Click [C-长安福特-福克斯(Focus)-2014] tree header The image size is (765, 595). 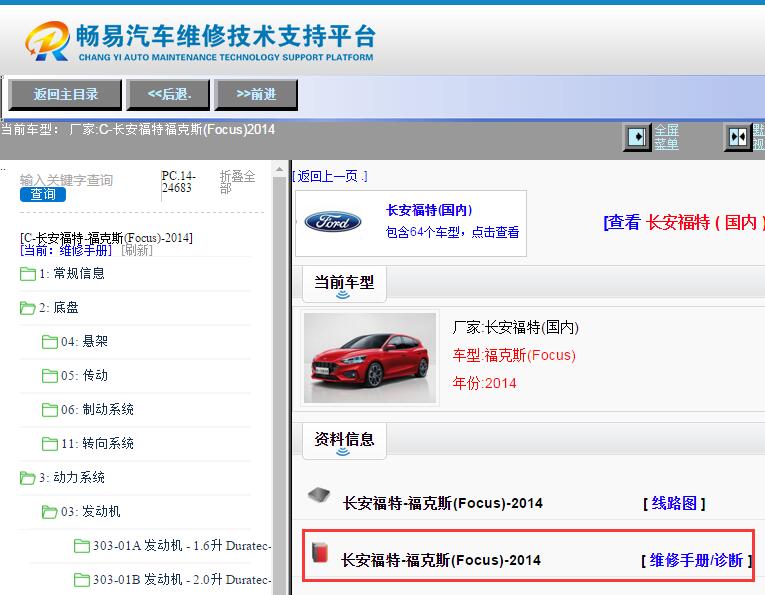pyautogui.click(x=106, y=238)
